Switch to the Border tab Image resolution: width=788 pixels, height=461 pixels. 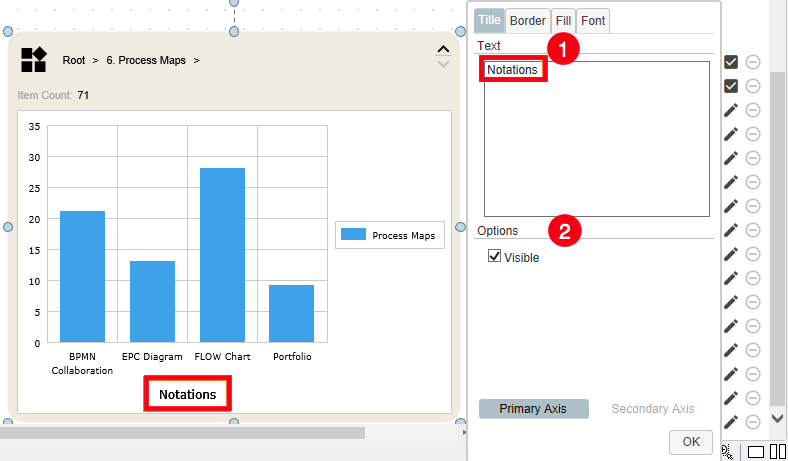527,20
